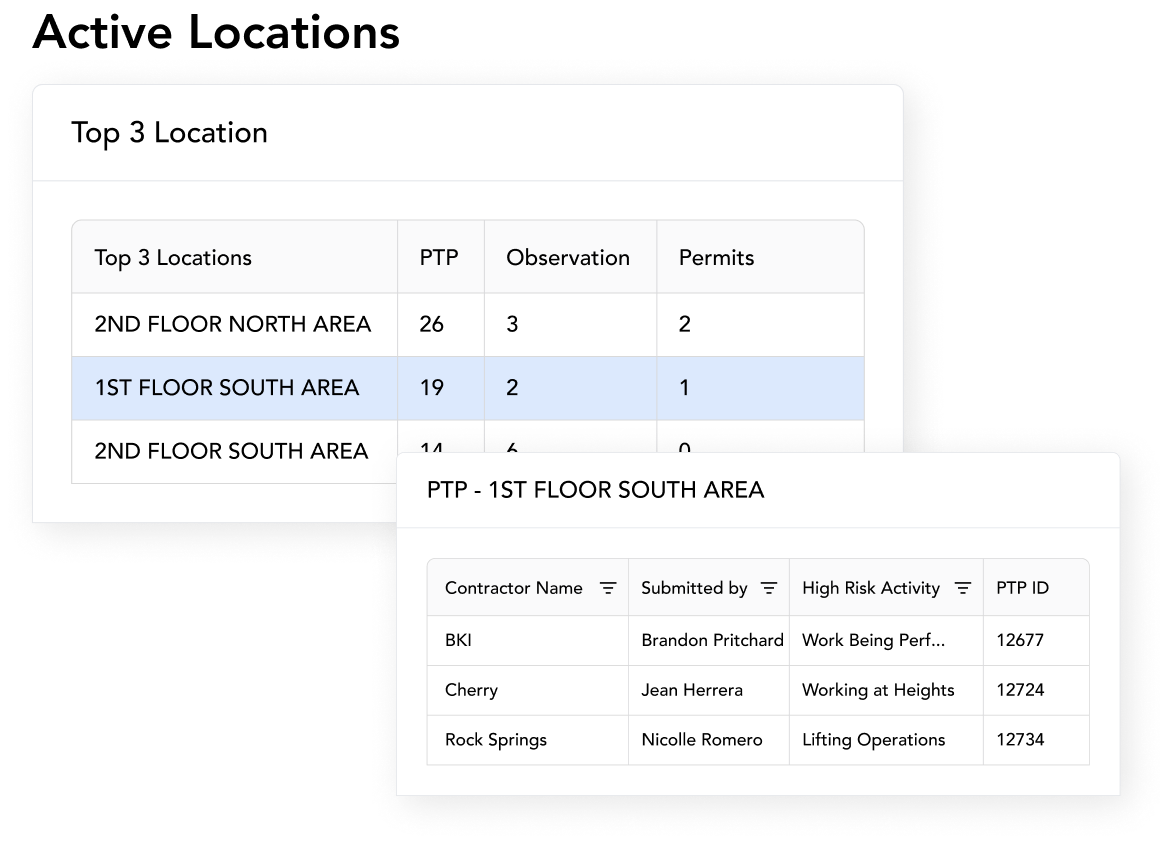Screen dimensions: 1169x844
Task: Click the Observation column header
Action: tap(568, 258)
